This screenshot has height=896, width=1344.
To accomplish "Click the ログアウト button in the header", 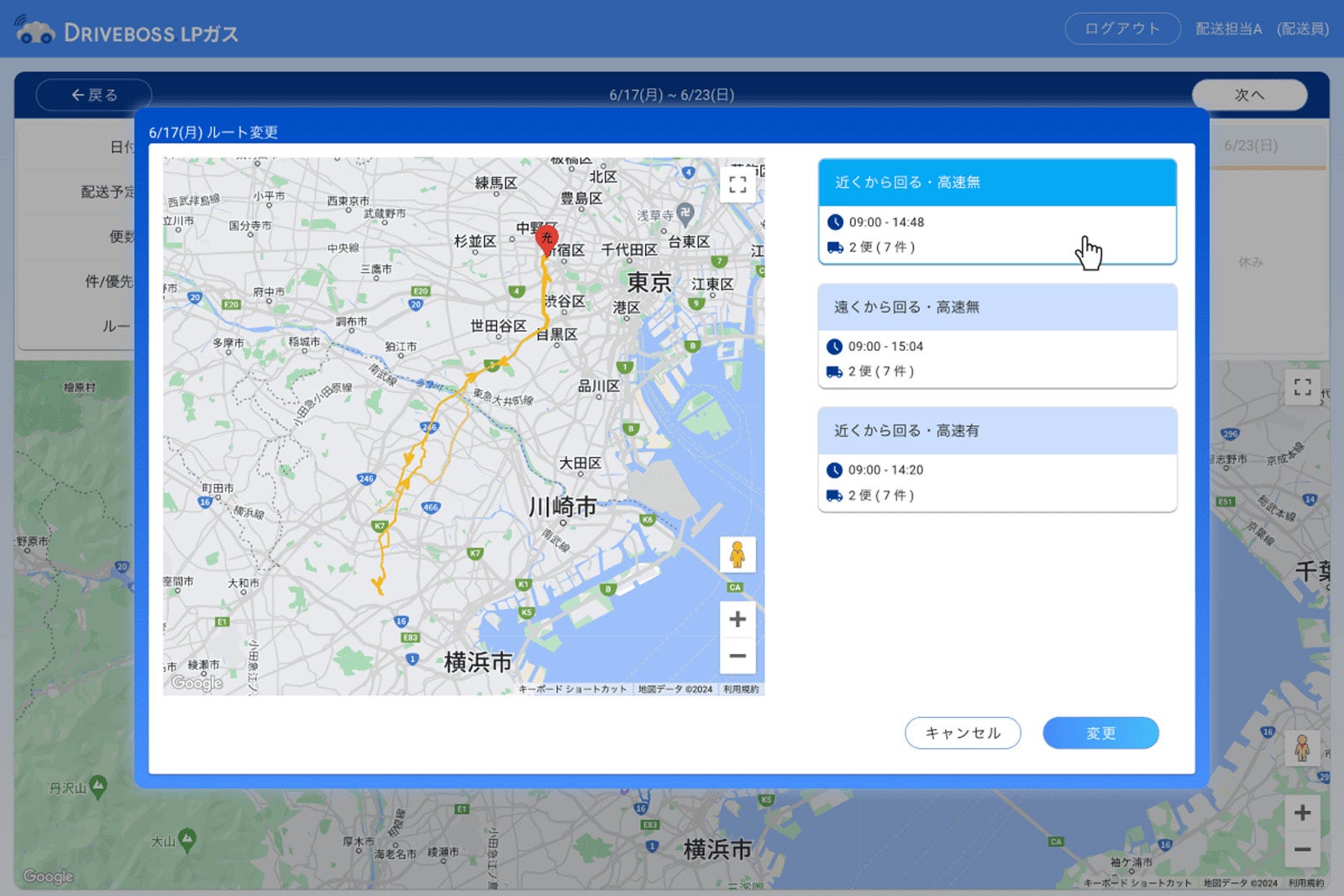I will [x=1121, y=28].
